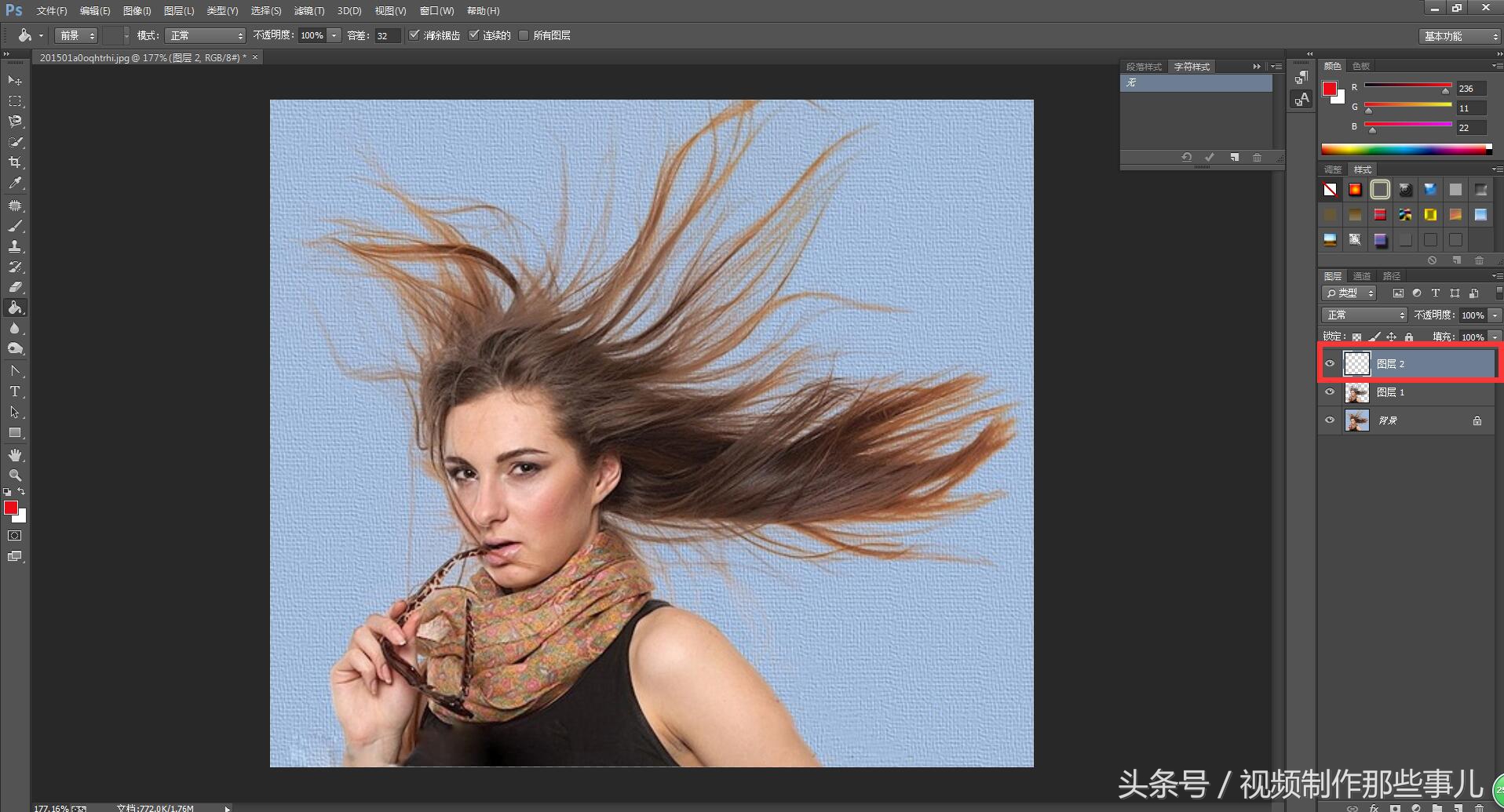Enable the 所有图层 checkbox
1504x812 pixels.
pos(524,35)
